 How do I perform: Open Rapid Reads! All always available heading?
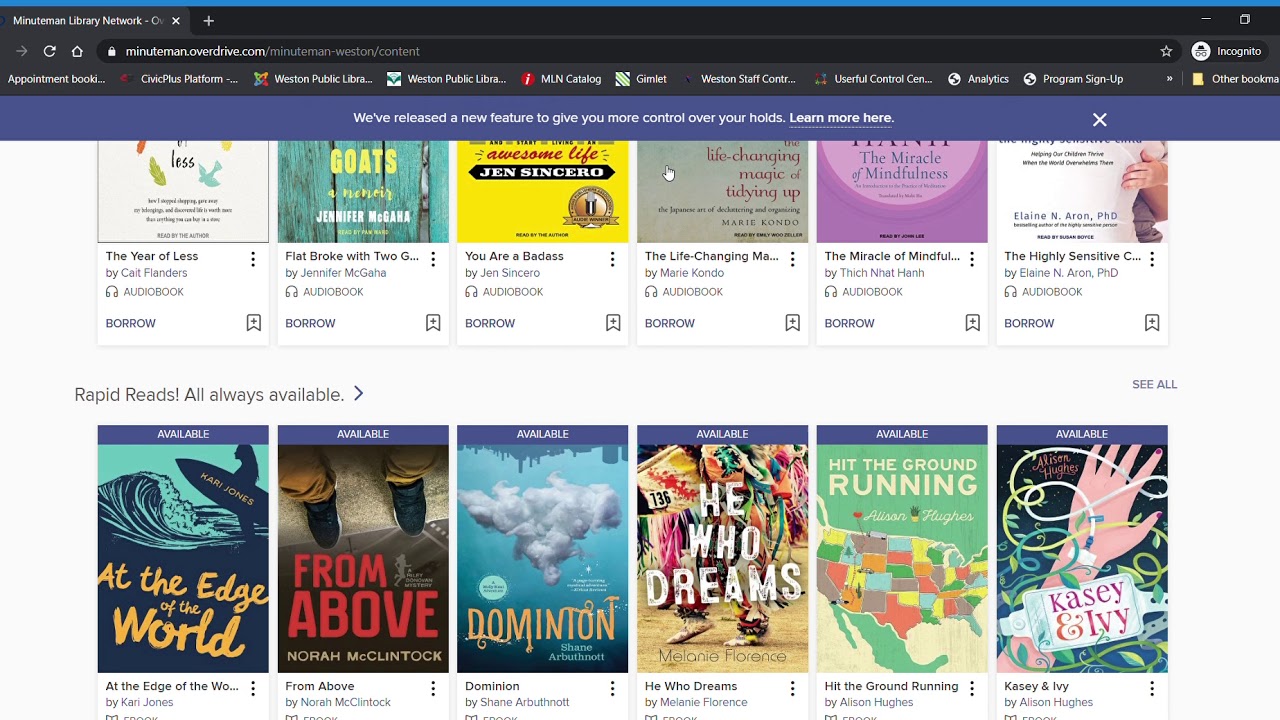click(209, 395)
